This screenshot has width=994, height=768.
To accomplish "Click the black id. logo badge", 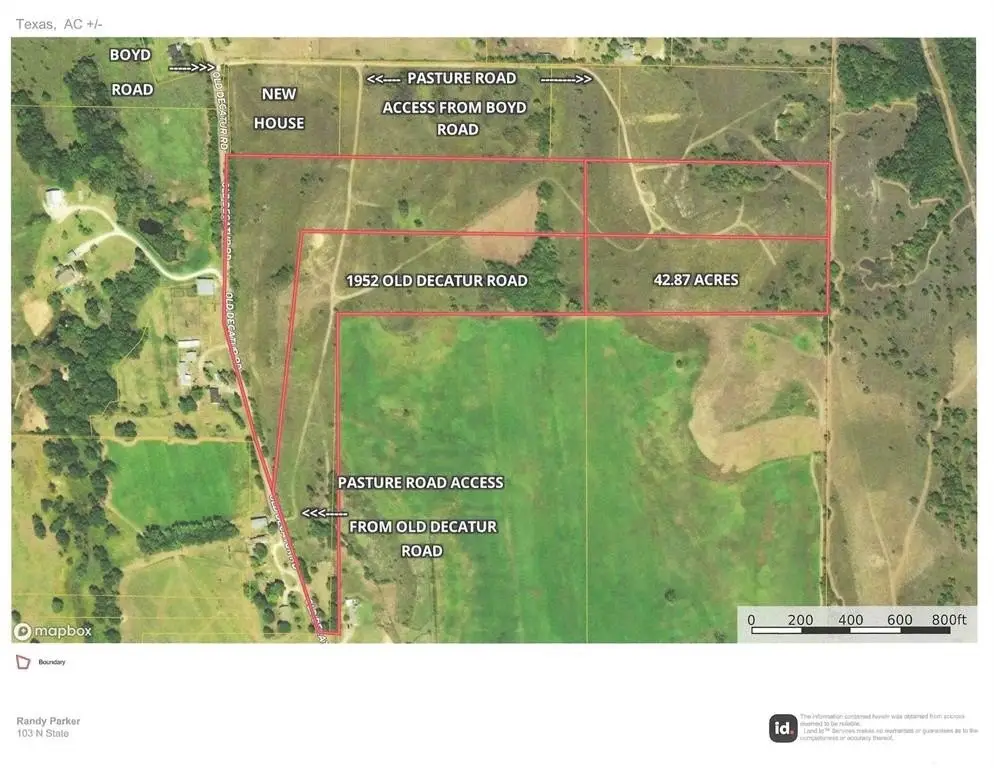I will tap(781, 727).
